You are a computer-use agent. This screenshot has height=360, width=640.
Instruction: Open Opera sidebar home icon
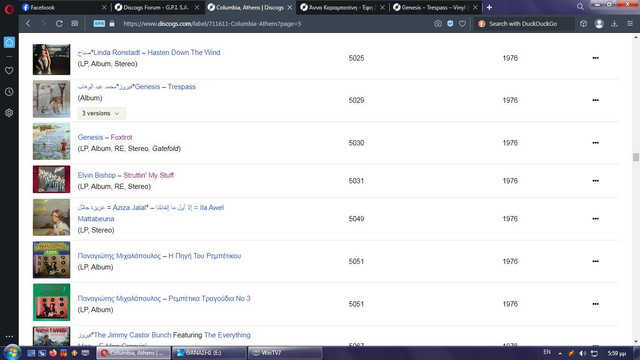(9, 42)
